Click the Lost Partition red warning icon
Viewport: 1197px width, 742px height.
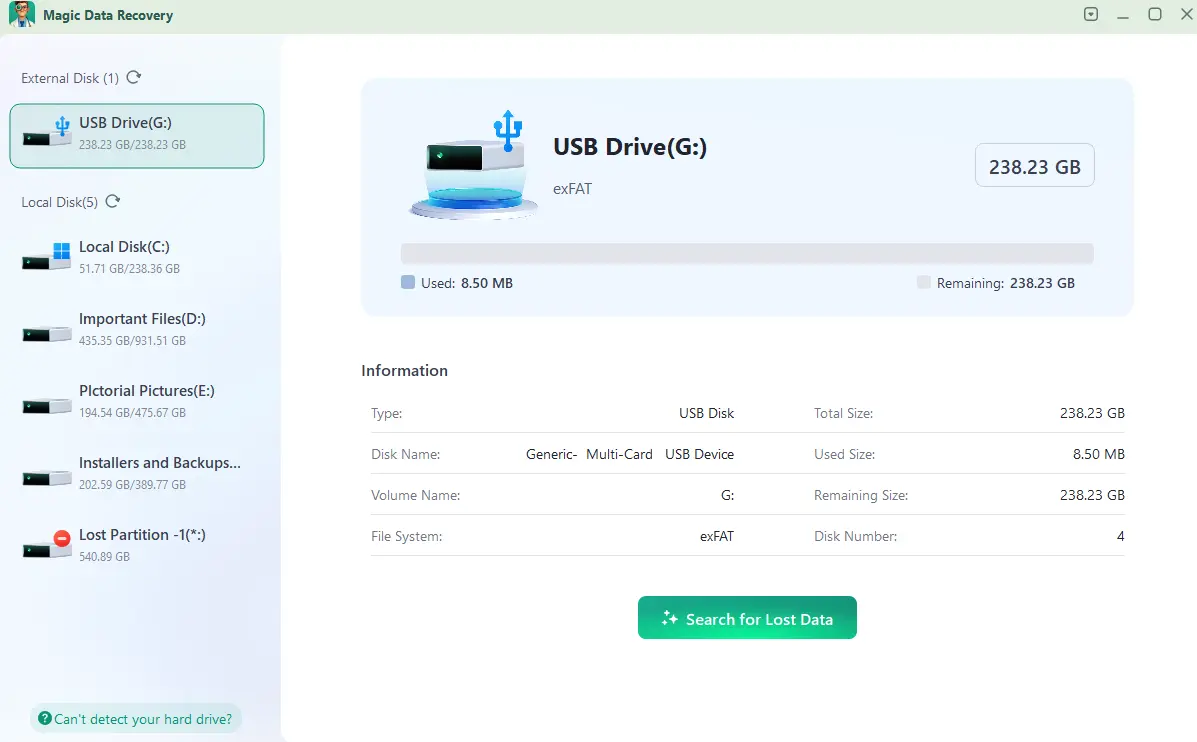click(x=63, y=538)
